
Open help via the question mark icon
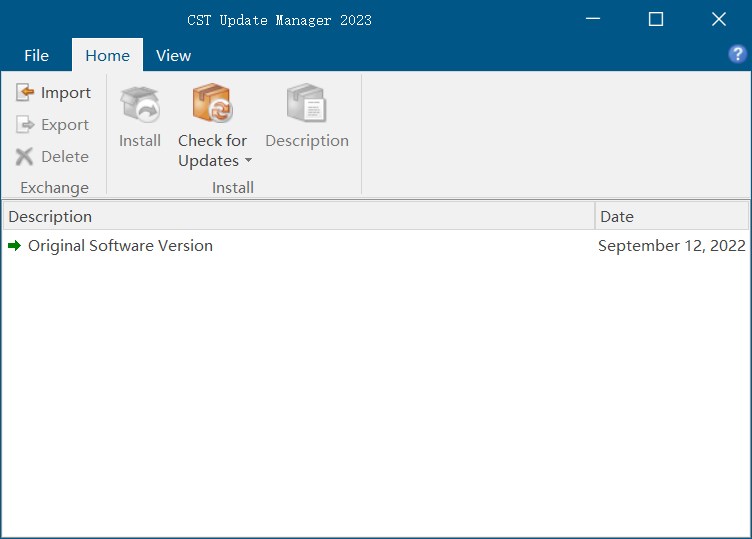(737, 54)
